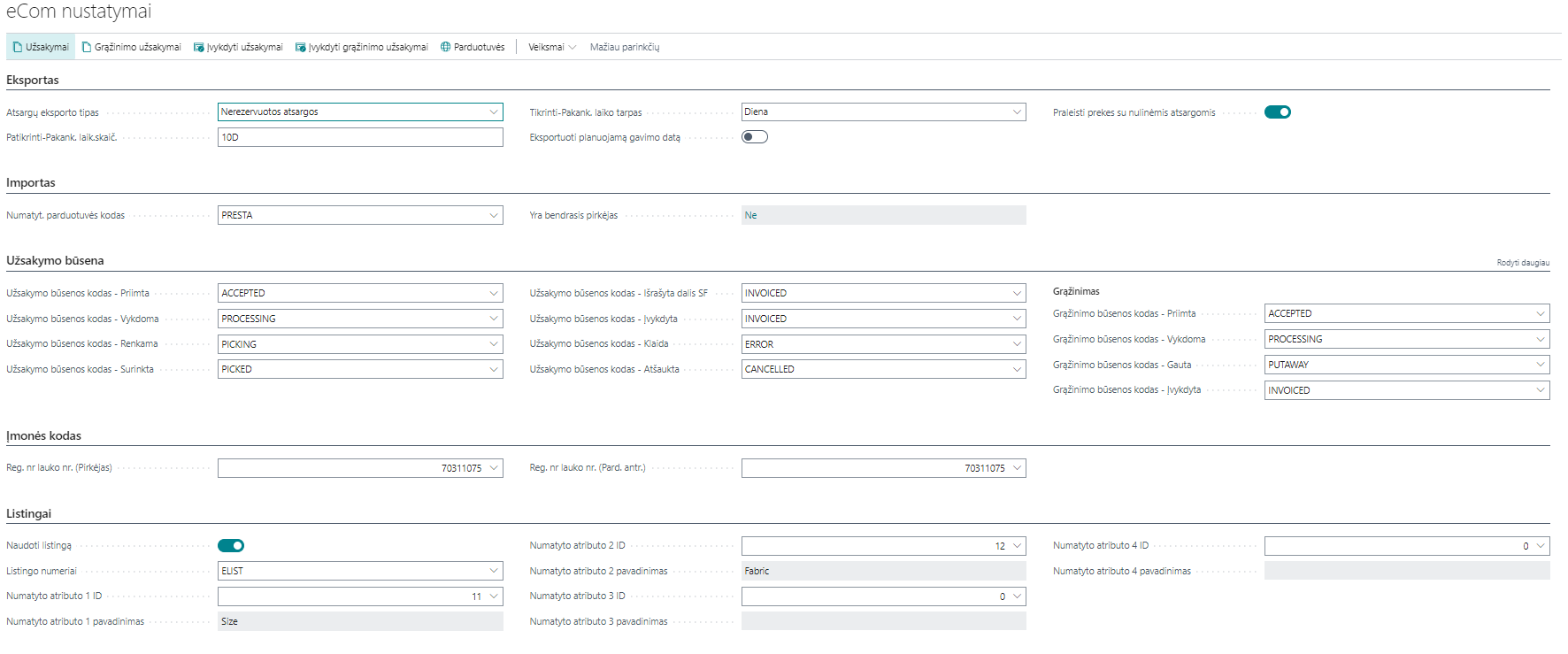Open Grąžinimo būsenos kodas - Priimta dropdown
Viewport: 1568px width, 654px height.
coord(1541,313)
